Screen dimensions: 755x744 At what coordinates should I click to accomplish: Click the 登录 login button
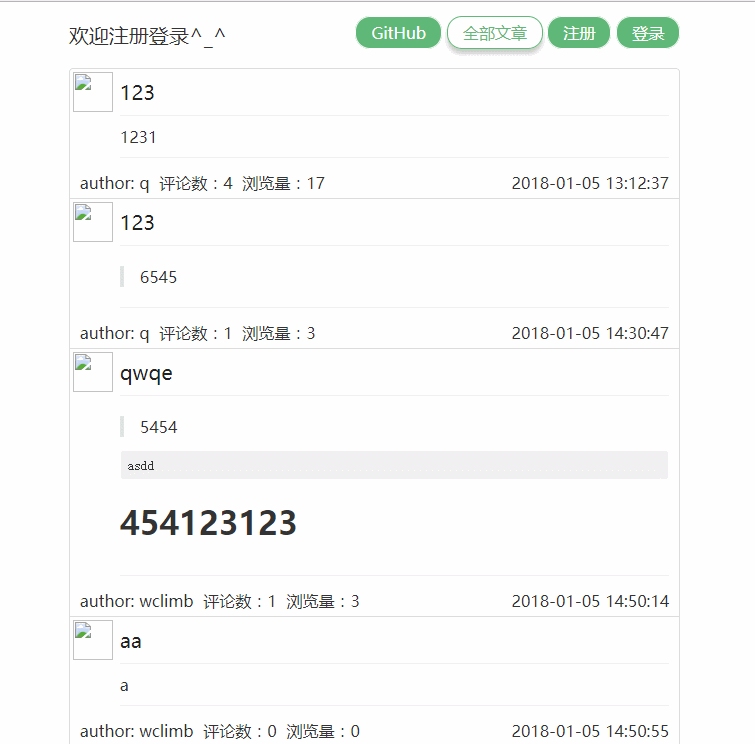(x=648, y=33)
